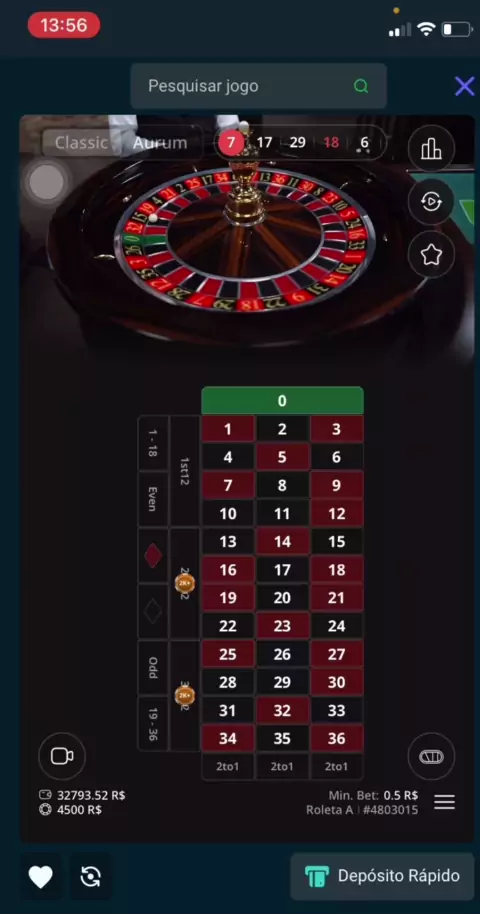Tap the heart favorite icon
480x914 pixels.
[41, 877]
